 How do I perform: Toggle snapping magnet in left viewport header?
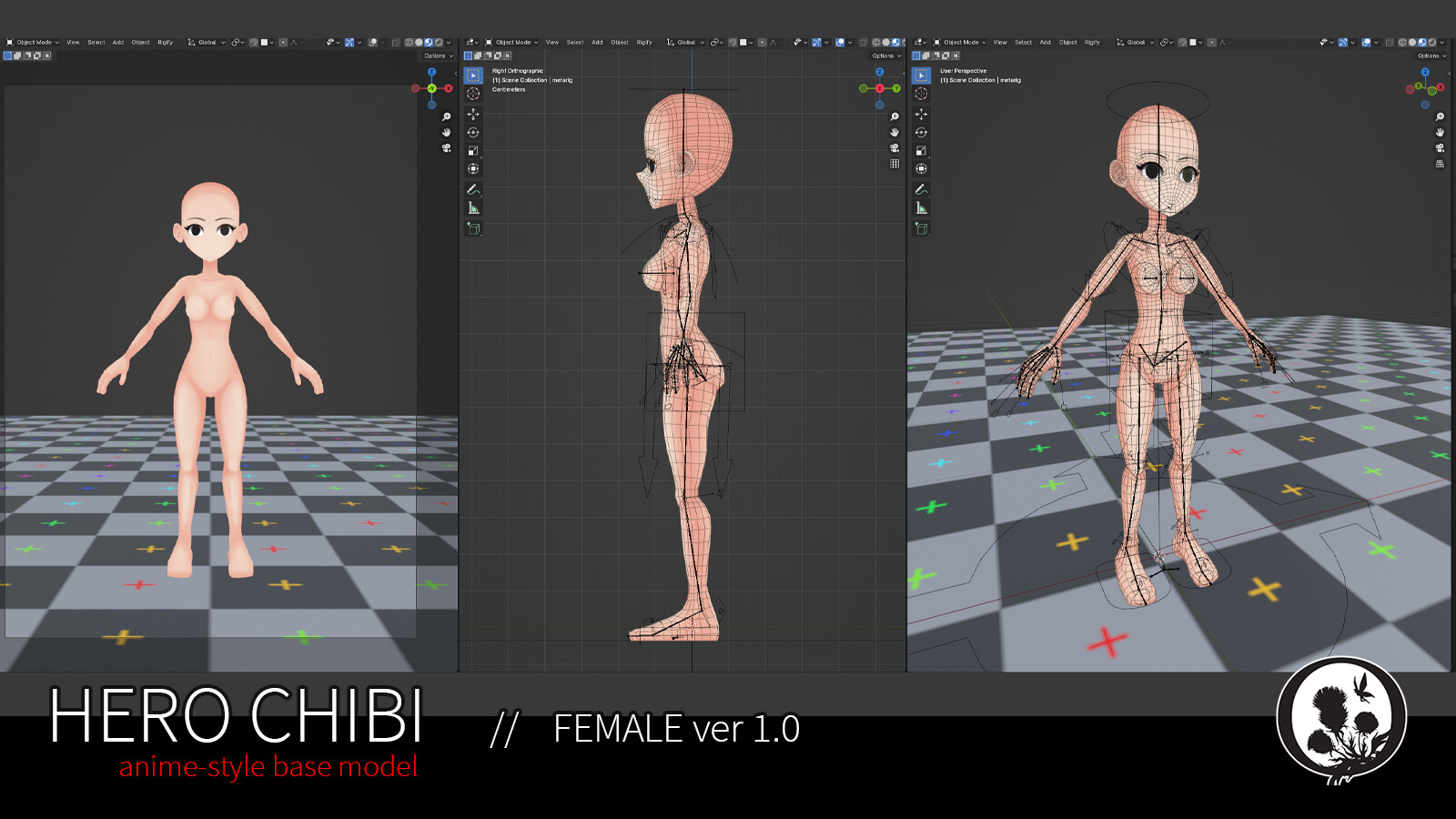coord(254,42)
